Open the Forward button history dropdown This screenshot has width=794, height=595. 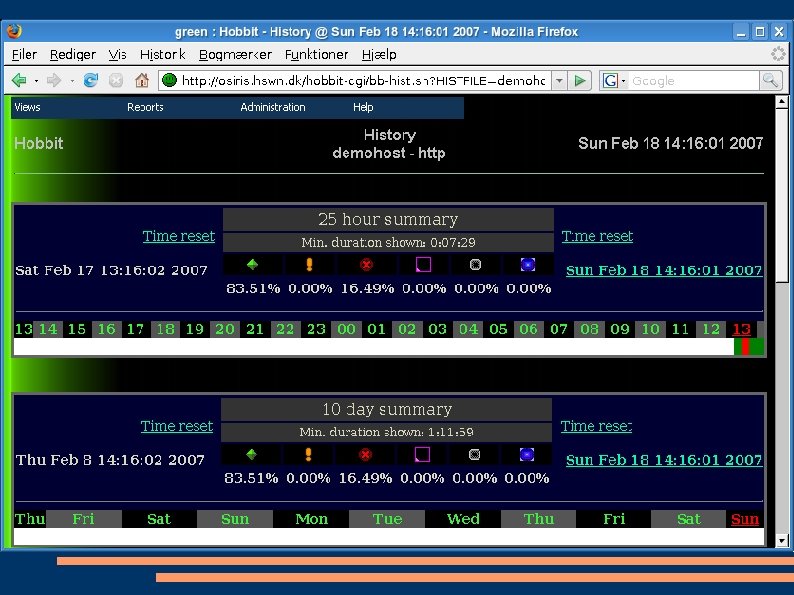72,81
